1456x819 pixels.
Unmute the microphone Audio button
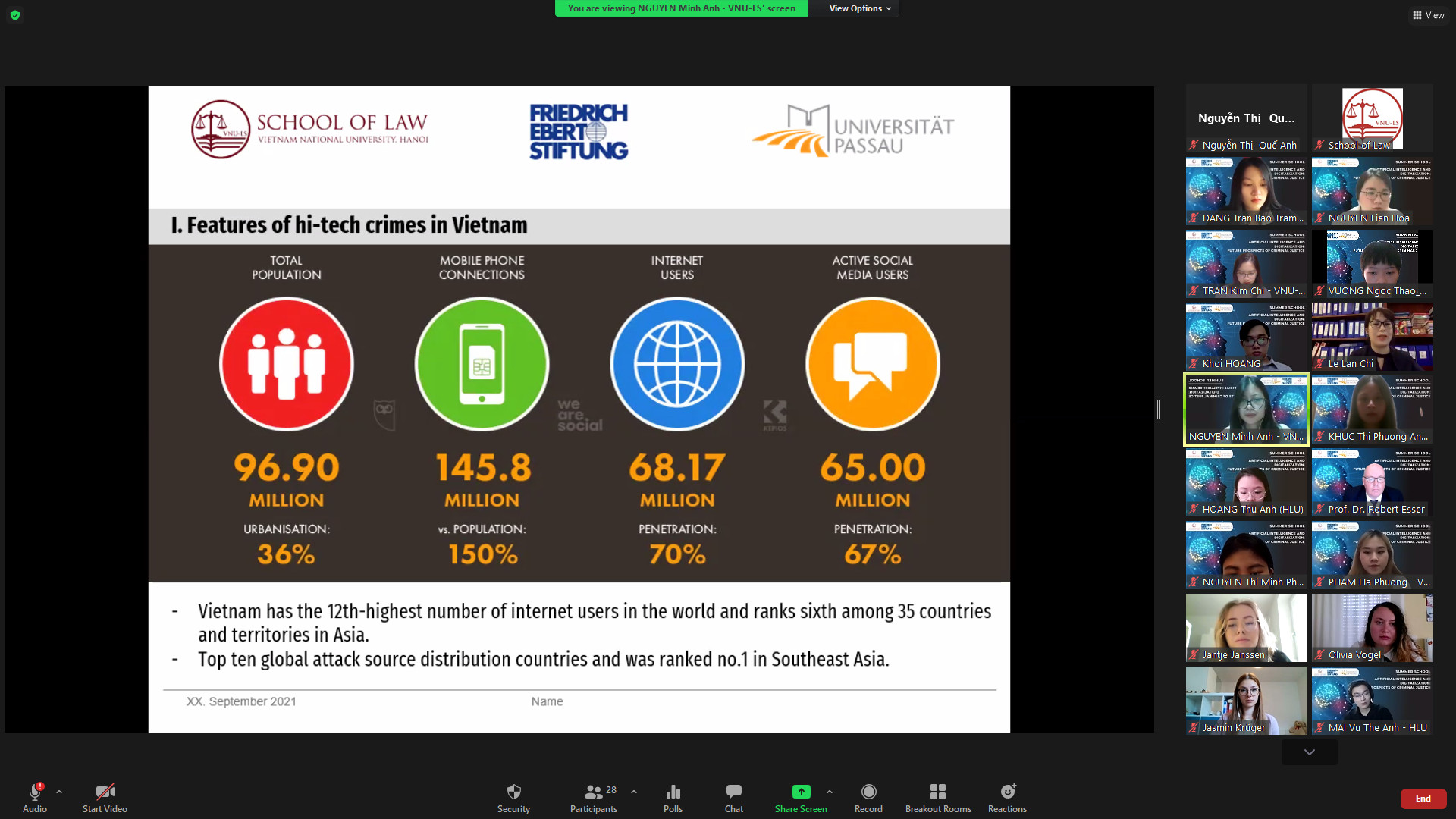(35, 798)
